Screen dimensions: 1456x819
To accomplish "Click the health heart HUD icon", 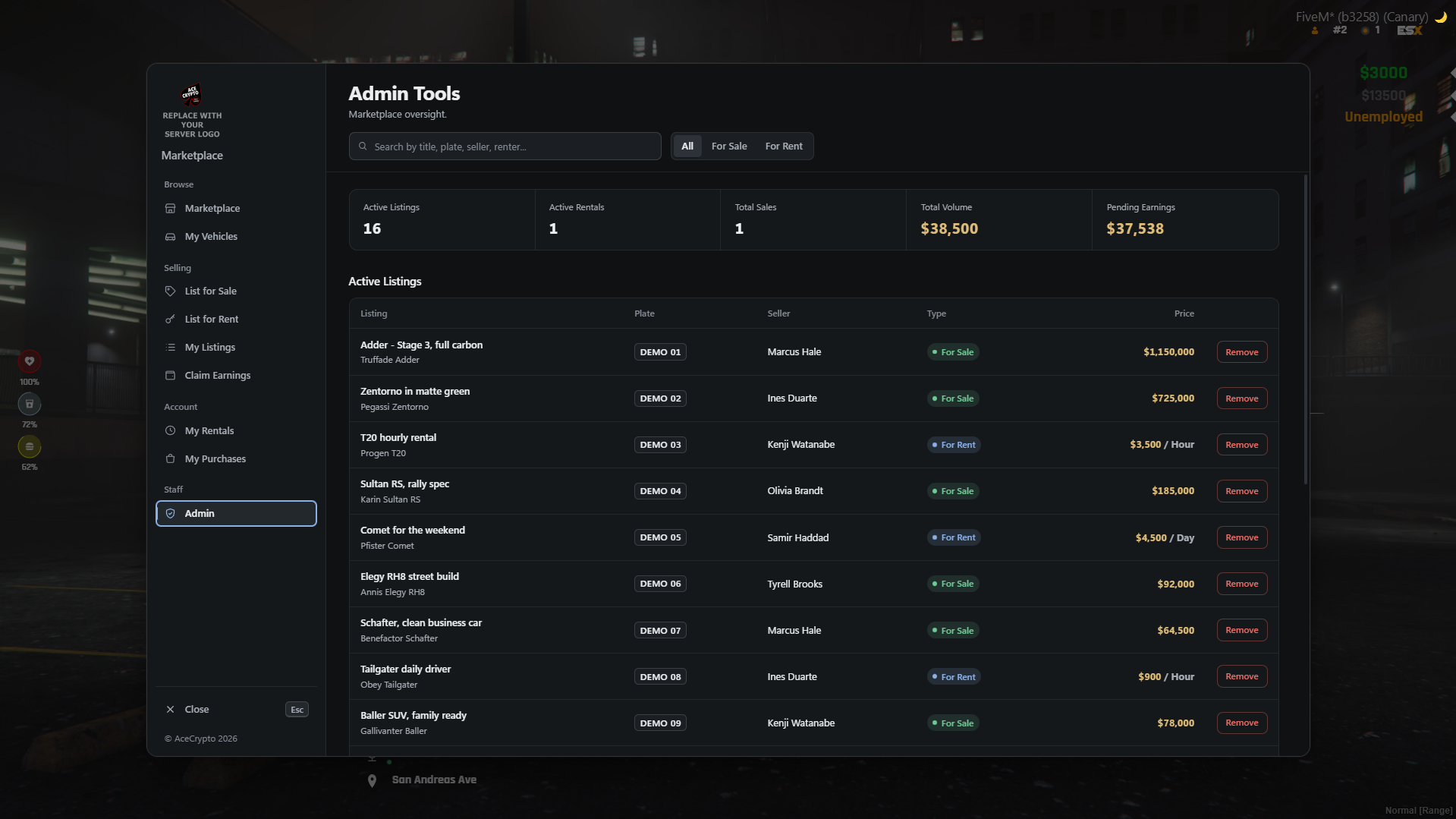I will pos(30,361).
